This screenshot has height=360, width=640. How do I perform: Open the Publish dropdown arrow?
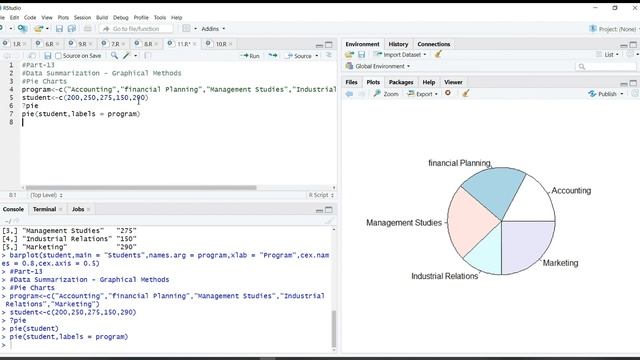(x=622, y=94)
